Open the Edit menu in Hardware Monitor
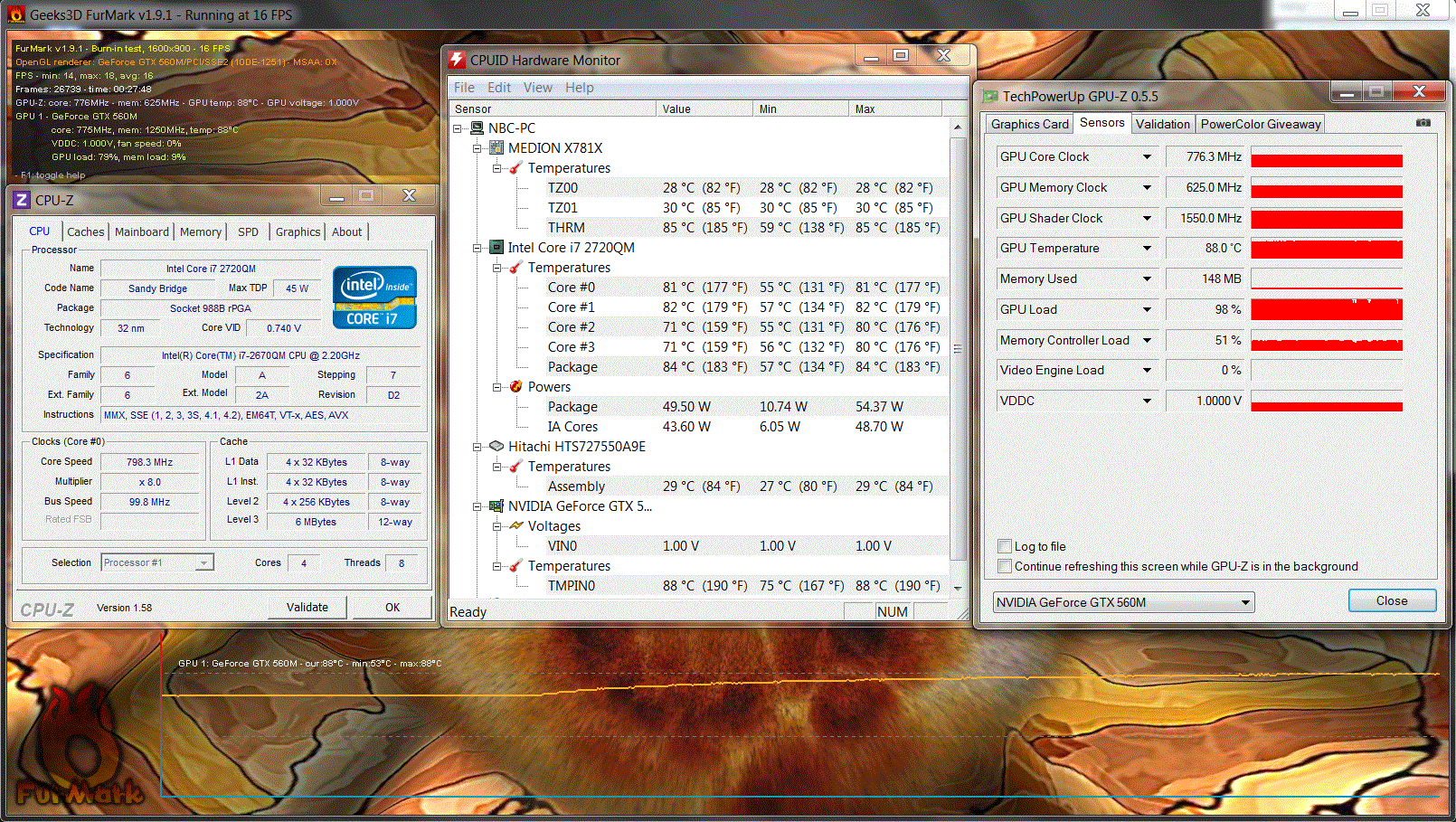Screen dimensions: 1456x822 tap(499, 88)
